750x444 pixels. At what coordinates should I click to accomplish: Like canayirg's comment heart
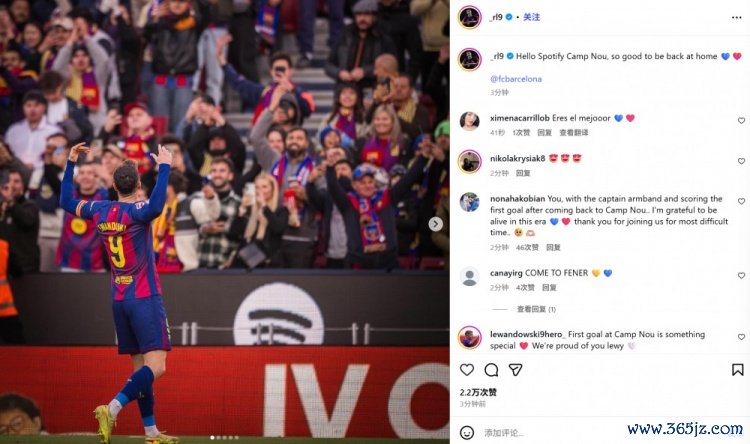click(x=741, y=276)
